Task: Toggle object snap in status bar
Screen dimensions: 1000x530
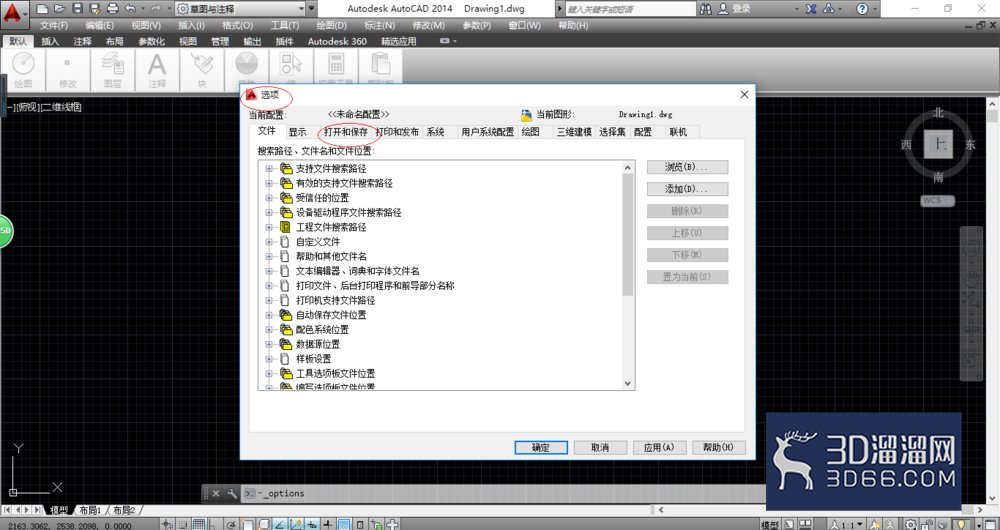Action: pyautogui.click(x=248, y=524)
